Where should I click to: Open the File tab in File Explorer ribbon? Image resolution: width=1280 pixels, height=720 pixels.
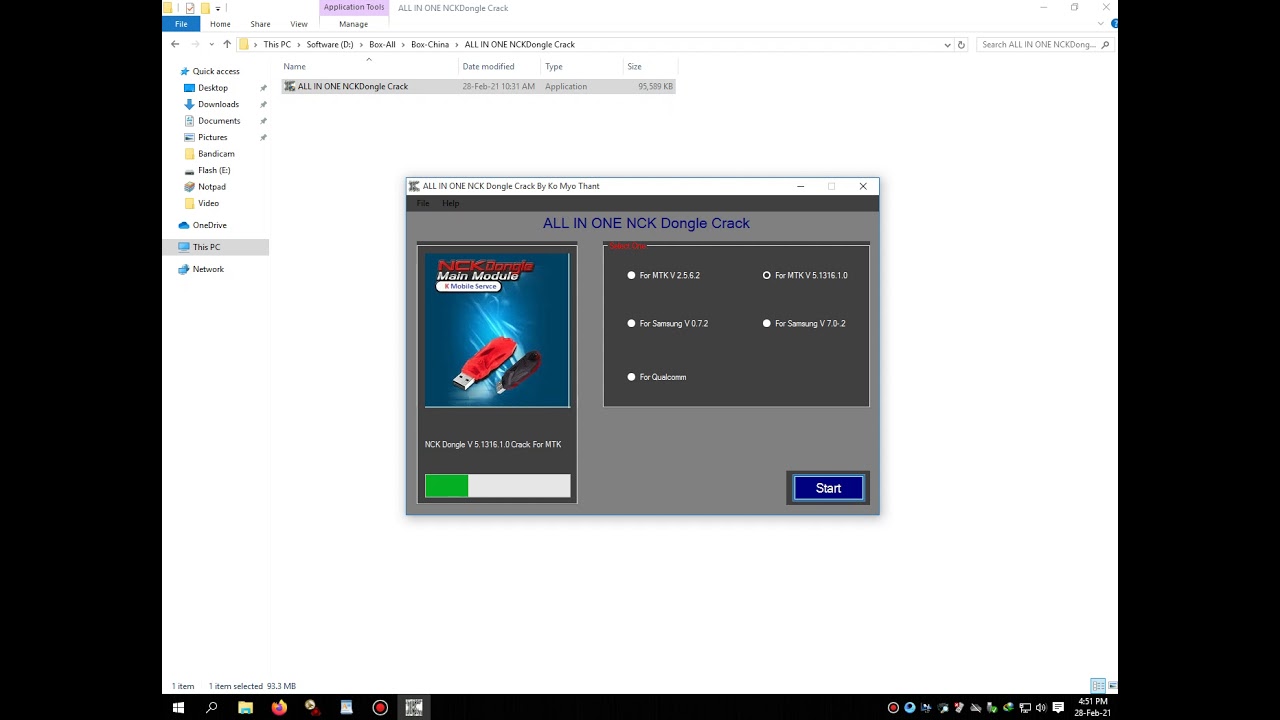point(181,24)
